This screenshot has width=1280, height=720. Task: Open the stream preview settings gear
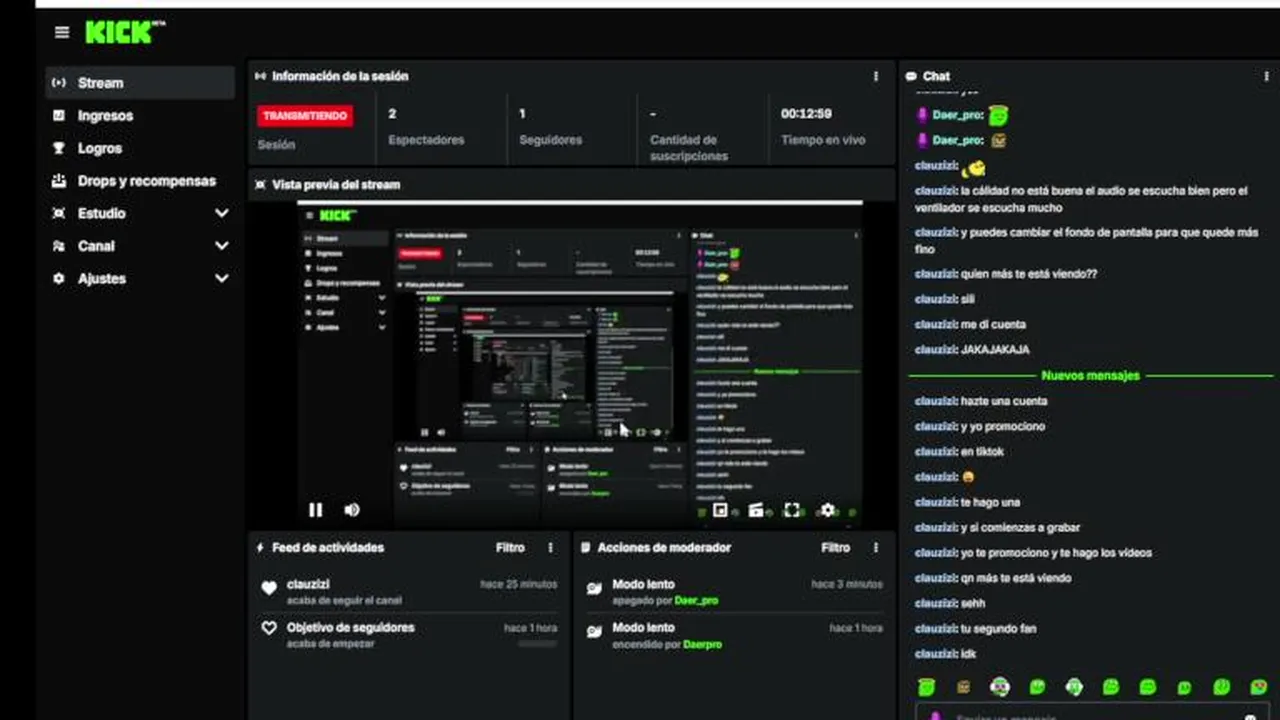click(x=828, y=510)
